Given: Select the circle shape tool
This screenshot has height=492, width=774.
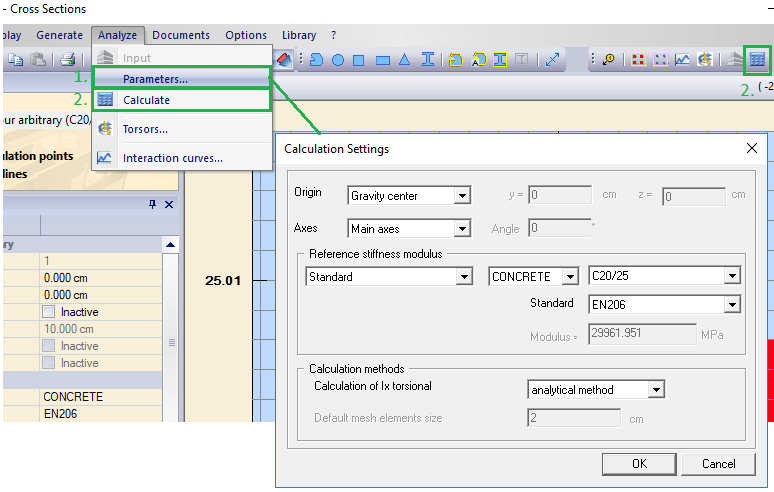Looking at the screenshot, I should point(337,60).
